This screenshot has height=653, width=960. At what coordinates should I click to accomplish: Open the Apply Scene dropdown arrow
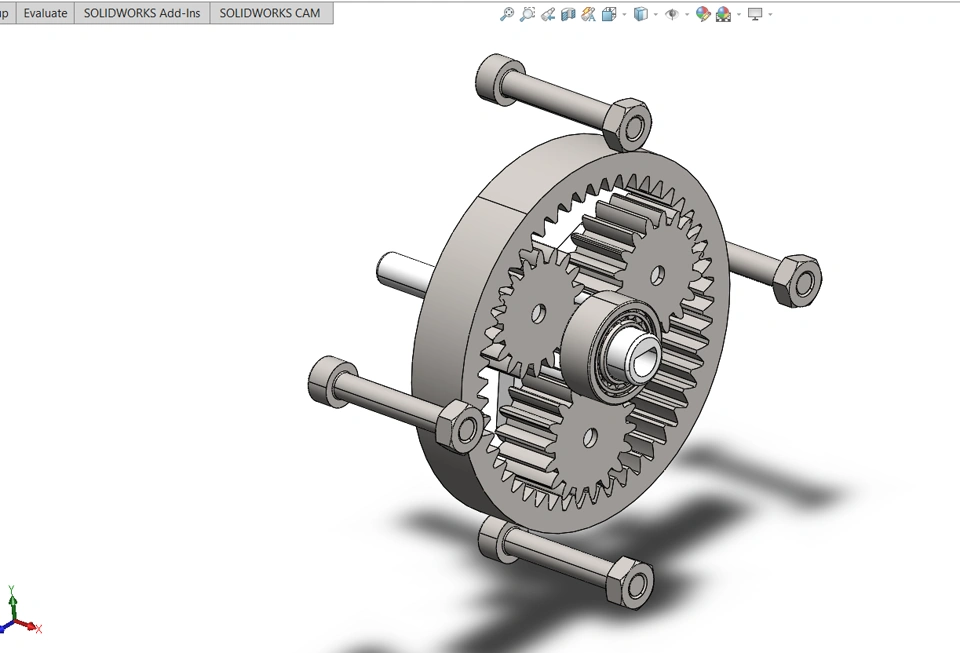pos(737,14)
